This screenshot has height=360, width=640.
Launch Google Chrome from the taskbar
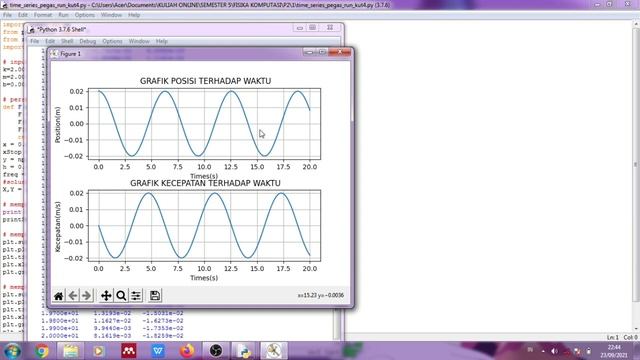click(41, 351)
